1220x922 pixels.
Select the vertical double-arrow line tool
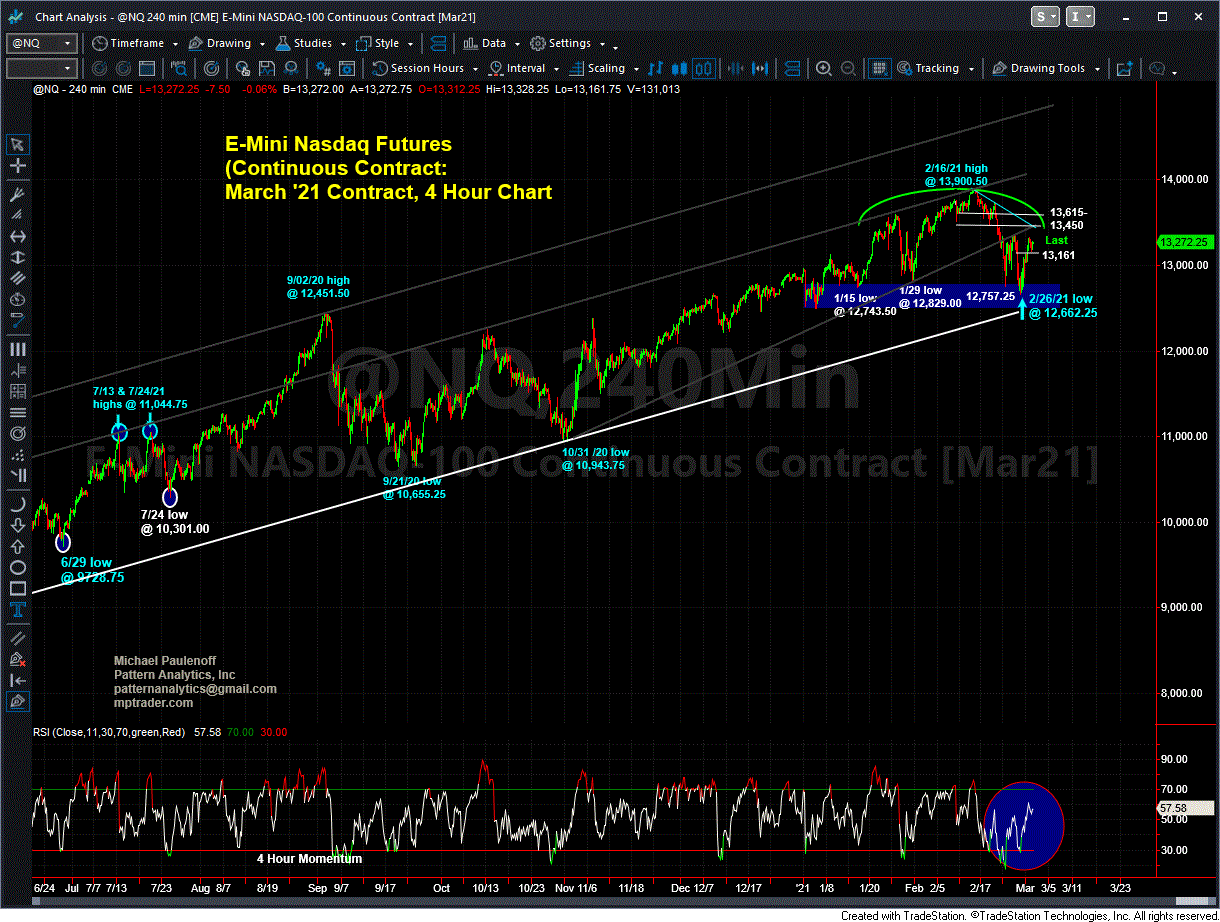tap(17, 259)
